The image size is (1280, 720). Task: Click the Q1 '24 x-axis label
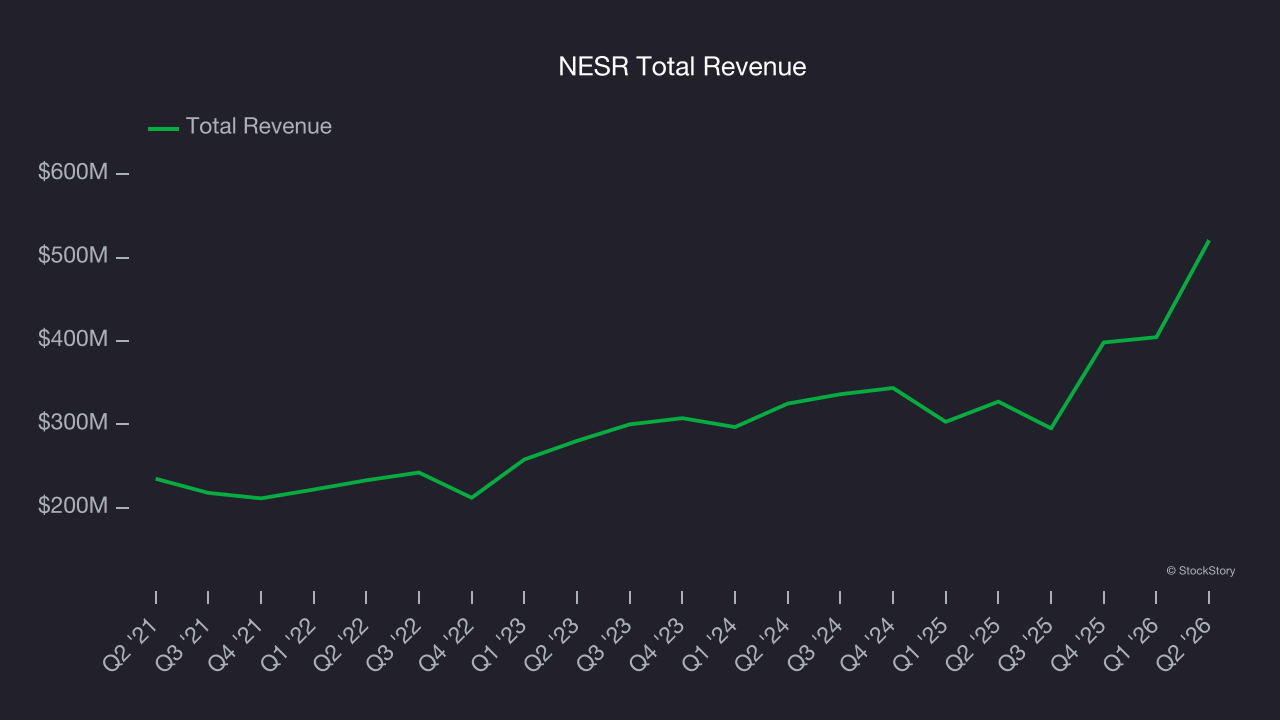(x=712, y=643)
